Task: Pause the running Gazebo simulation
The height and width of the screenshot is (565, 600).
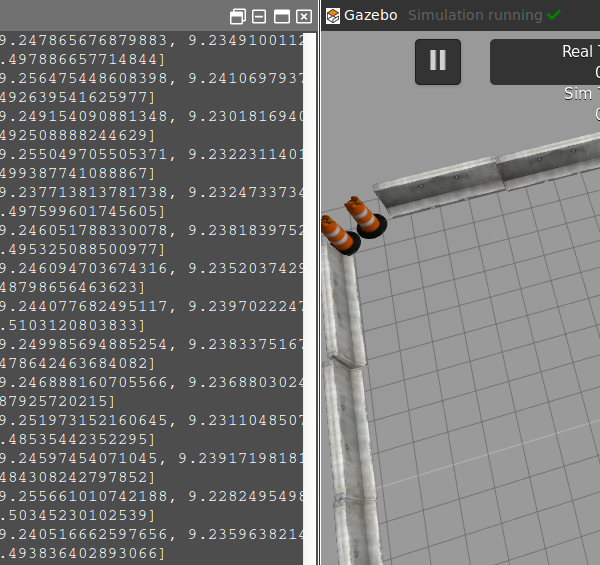Action: 438,61
